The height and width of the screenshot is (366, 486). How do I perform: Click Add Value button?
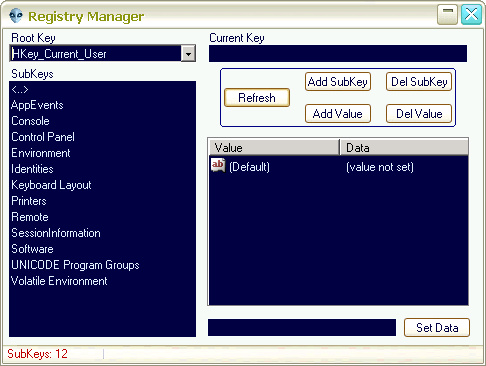click(338, 114)
